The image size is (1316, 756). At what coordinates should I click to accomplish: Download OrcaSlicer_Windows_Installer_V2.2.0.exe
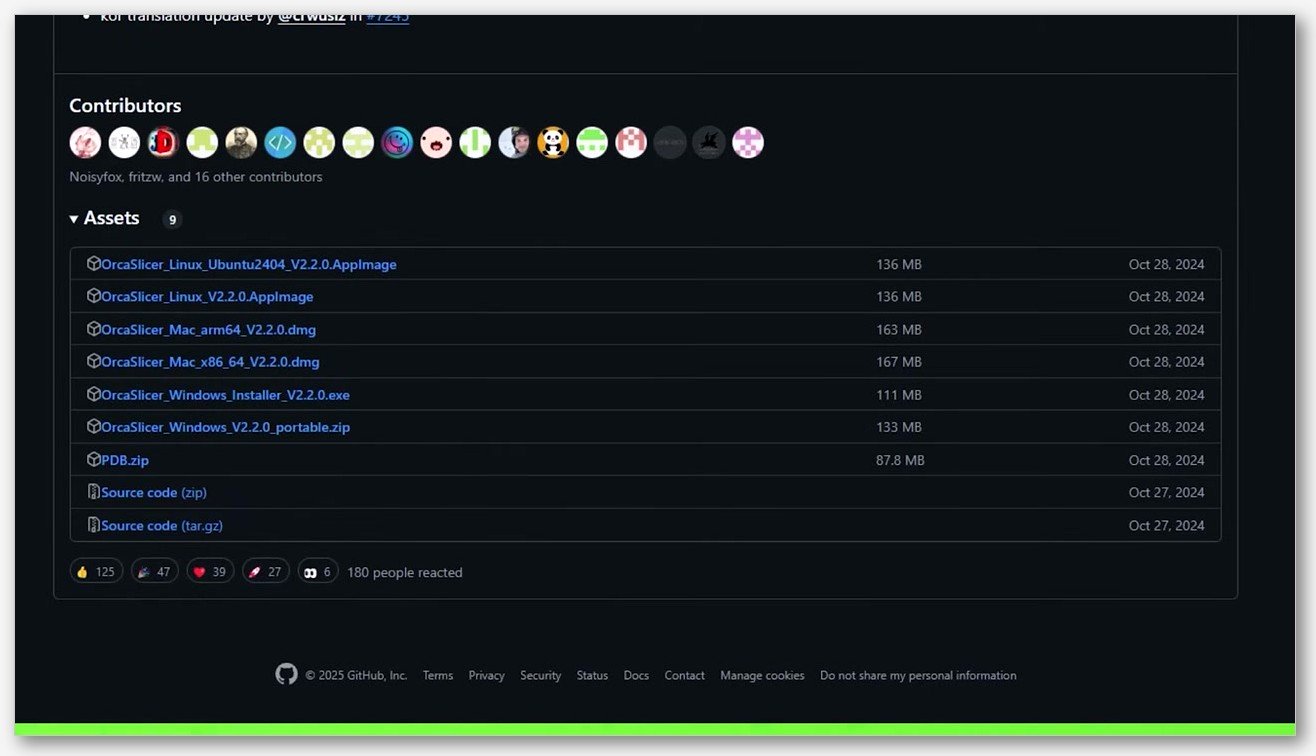(x=225, y=394)
